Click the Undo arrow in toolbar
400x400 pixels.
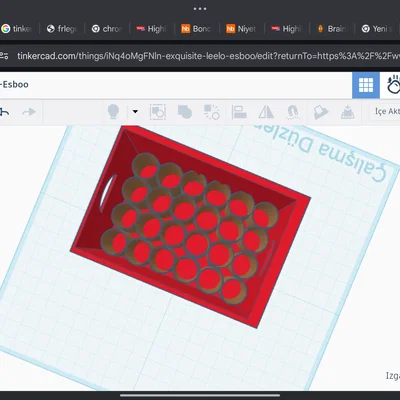pyautogui.click(x=5, y=112)
